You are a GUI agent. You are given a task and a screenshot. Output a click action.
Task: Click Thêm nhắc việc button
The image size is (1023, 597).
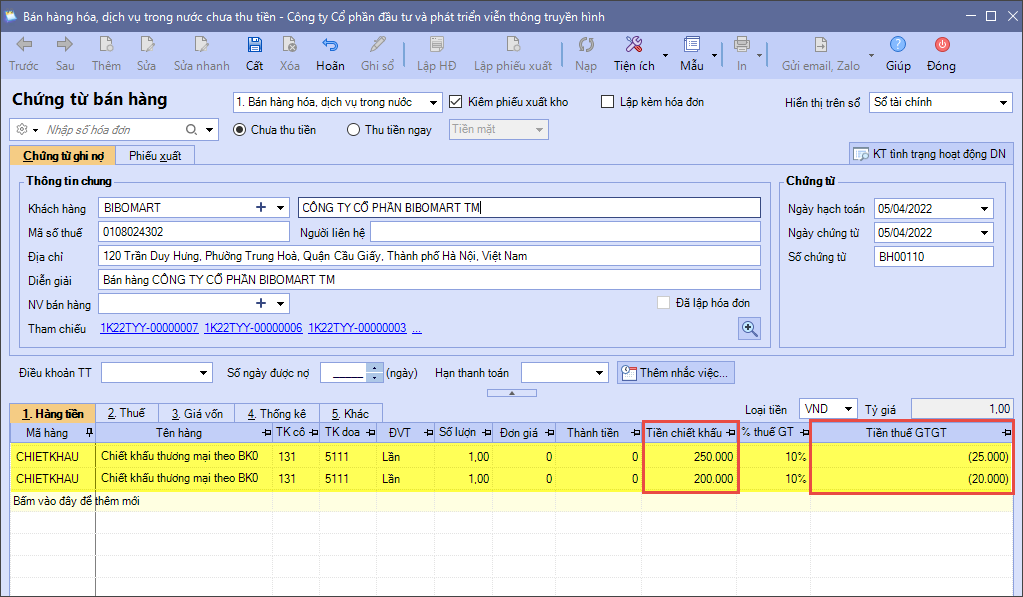[676, 373]
